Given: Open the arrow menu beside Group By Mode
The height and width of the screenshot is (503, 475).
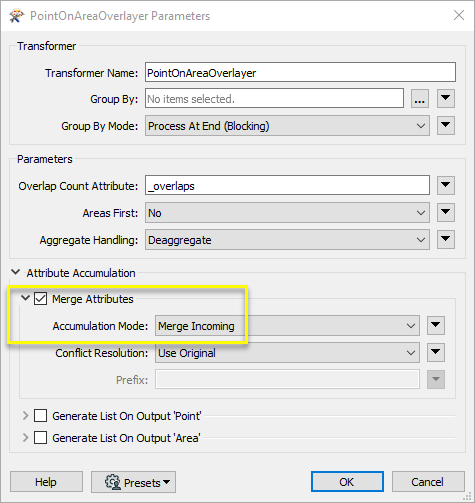Looking at the screenshot, I should [x=446, y=125].
